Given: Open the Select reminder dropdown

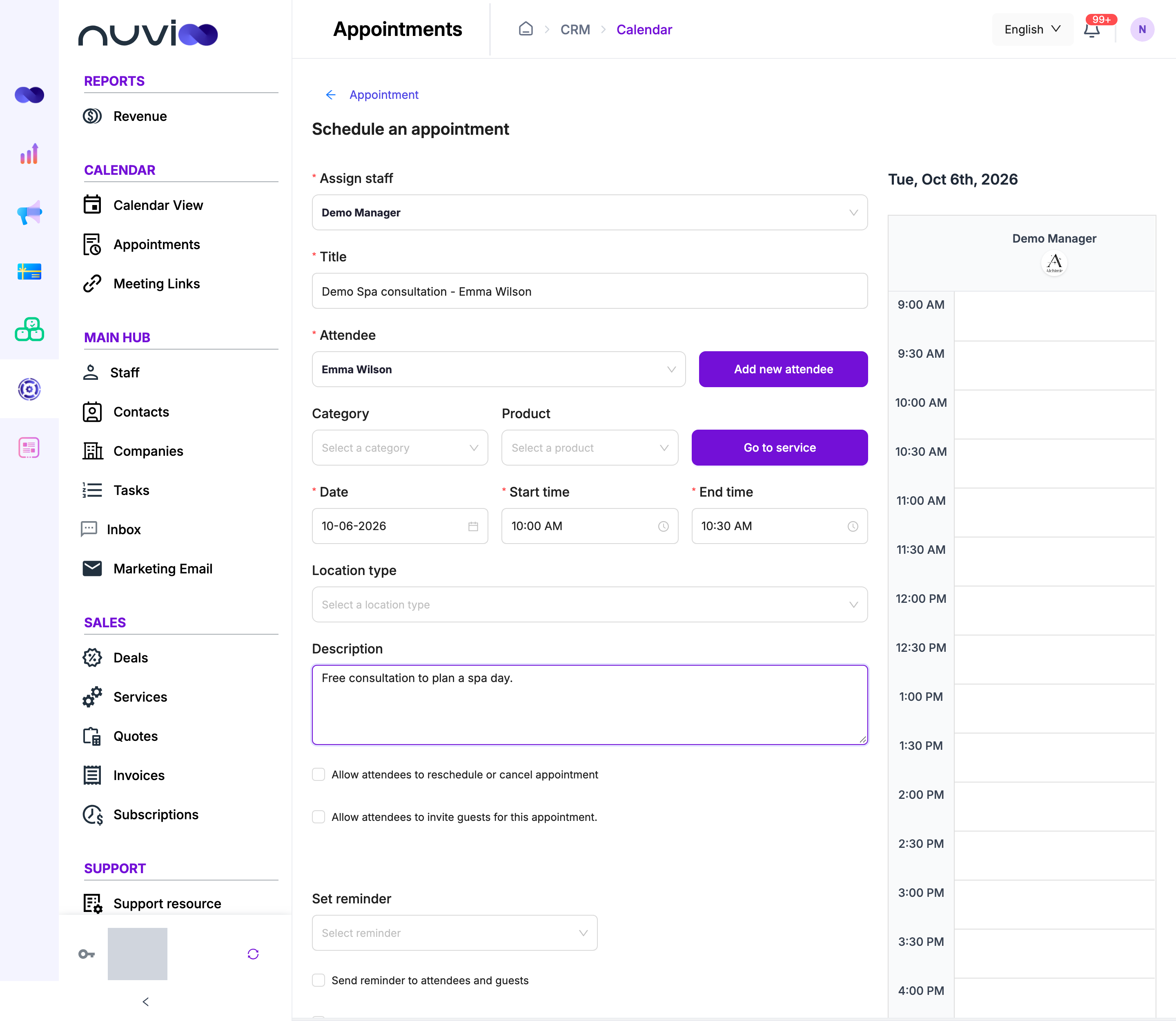Looking at the screenshot, I should coord(454,933).
